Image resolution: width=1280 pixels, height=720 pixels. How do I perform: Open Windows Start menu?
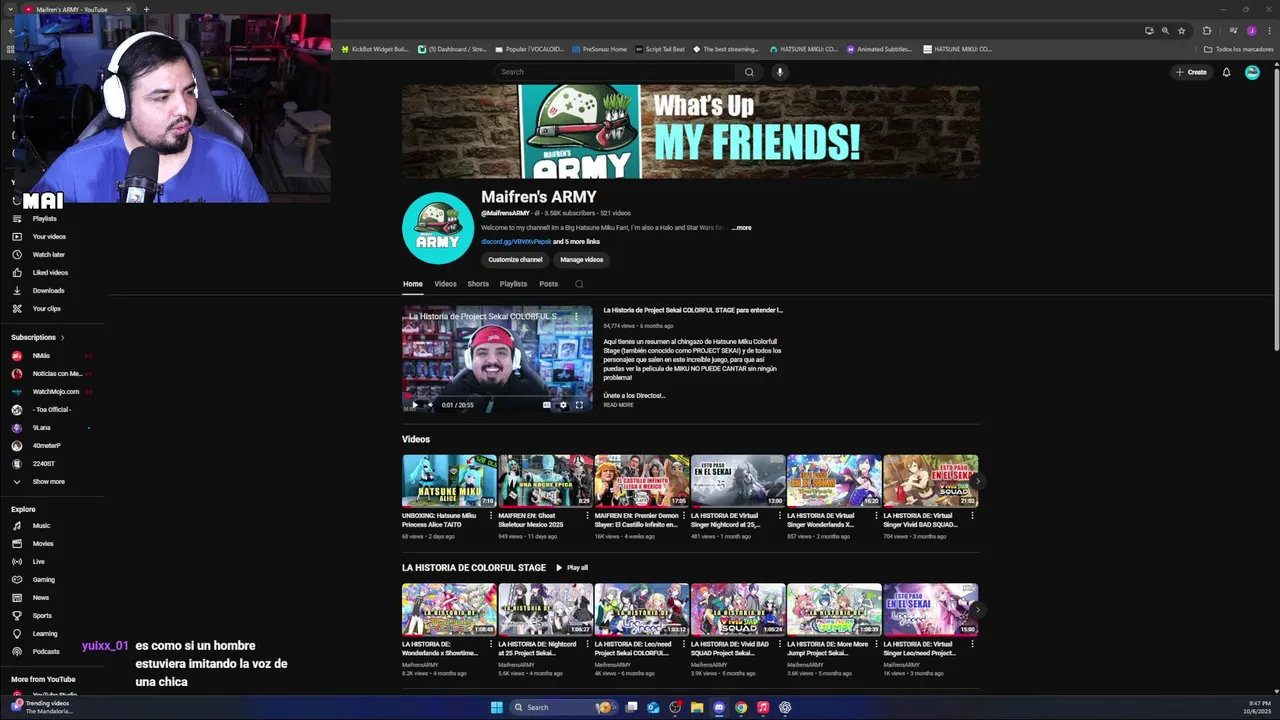click(x=497, y=708)
